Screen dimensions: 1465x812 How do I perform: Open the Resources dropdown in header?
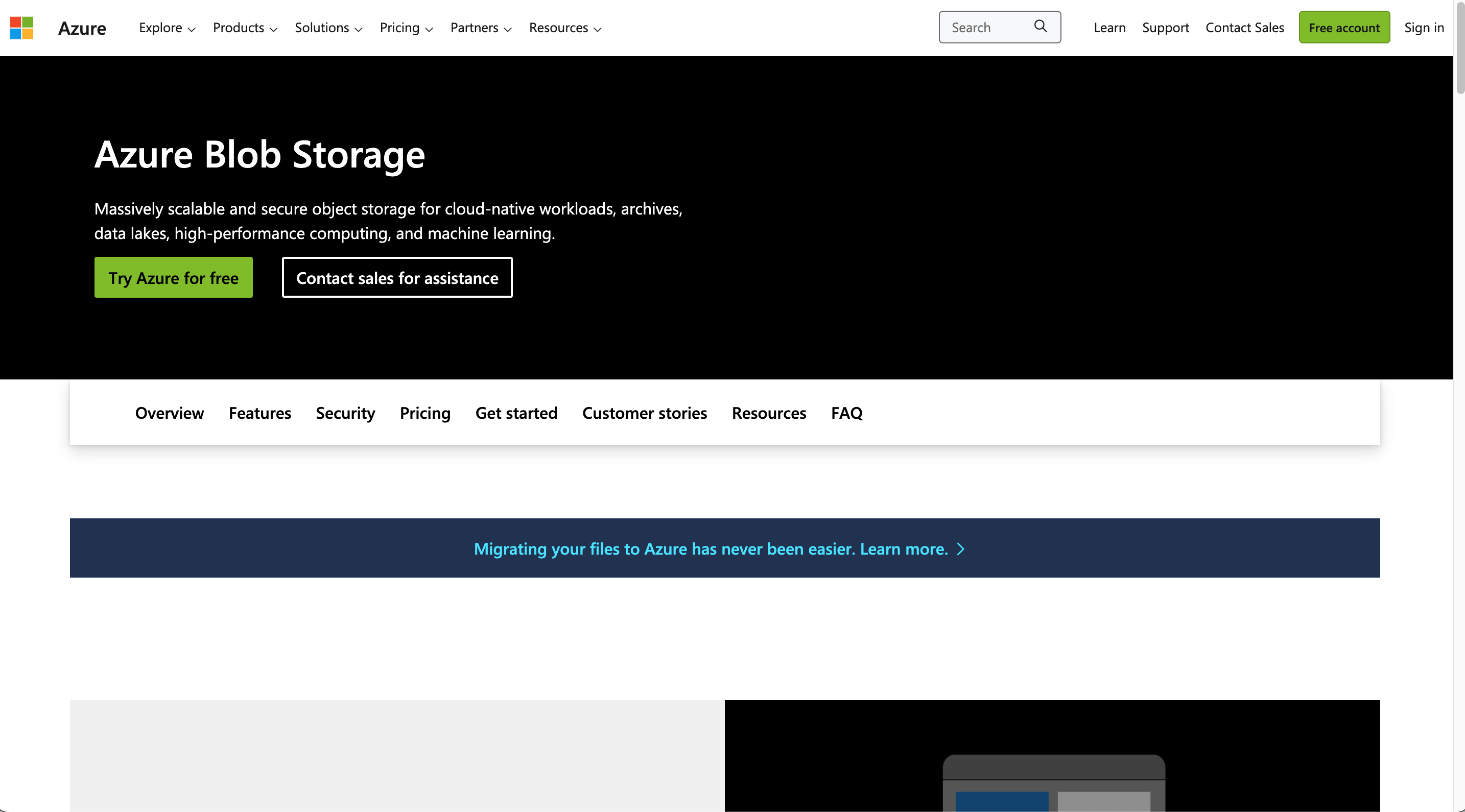tap(565, 28)
